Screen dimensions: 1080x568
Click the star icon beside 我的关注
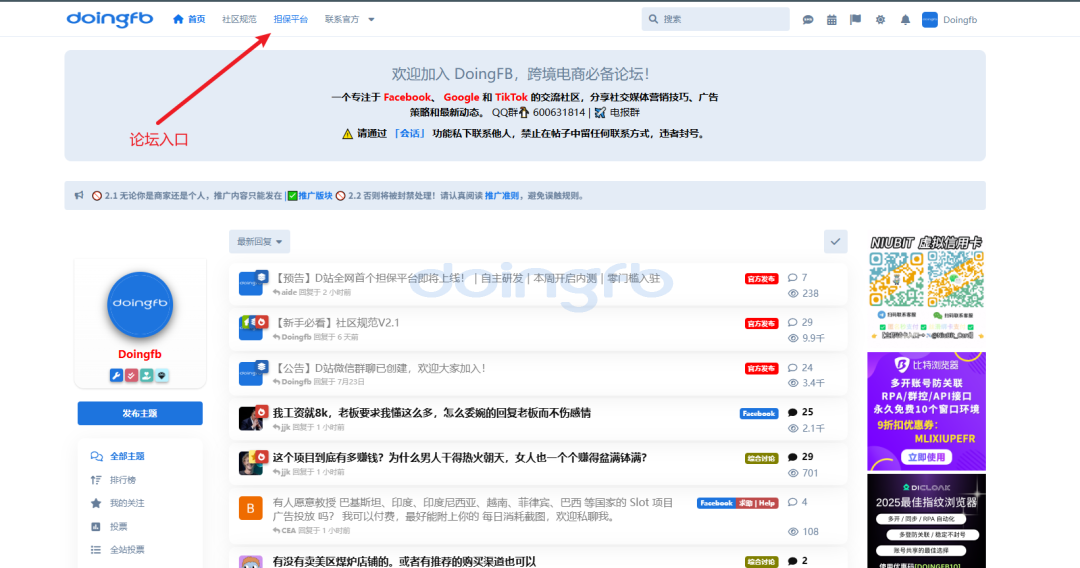(x=96, y=503)
